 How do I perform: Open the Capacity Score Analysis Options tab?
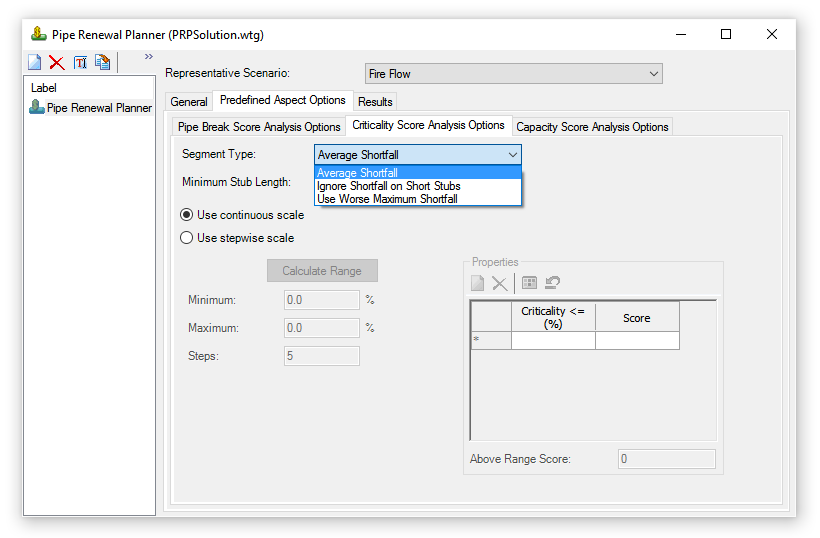[592, 127]
